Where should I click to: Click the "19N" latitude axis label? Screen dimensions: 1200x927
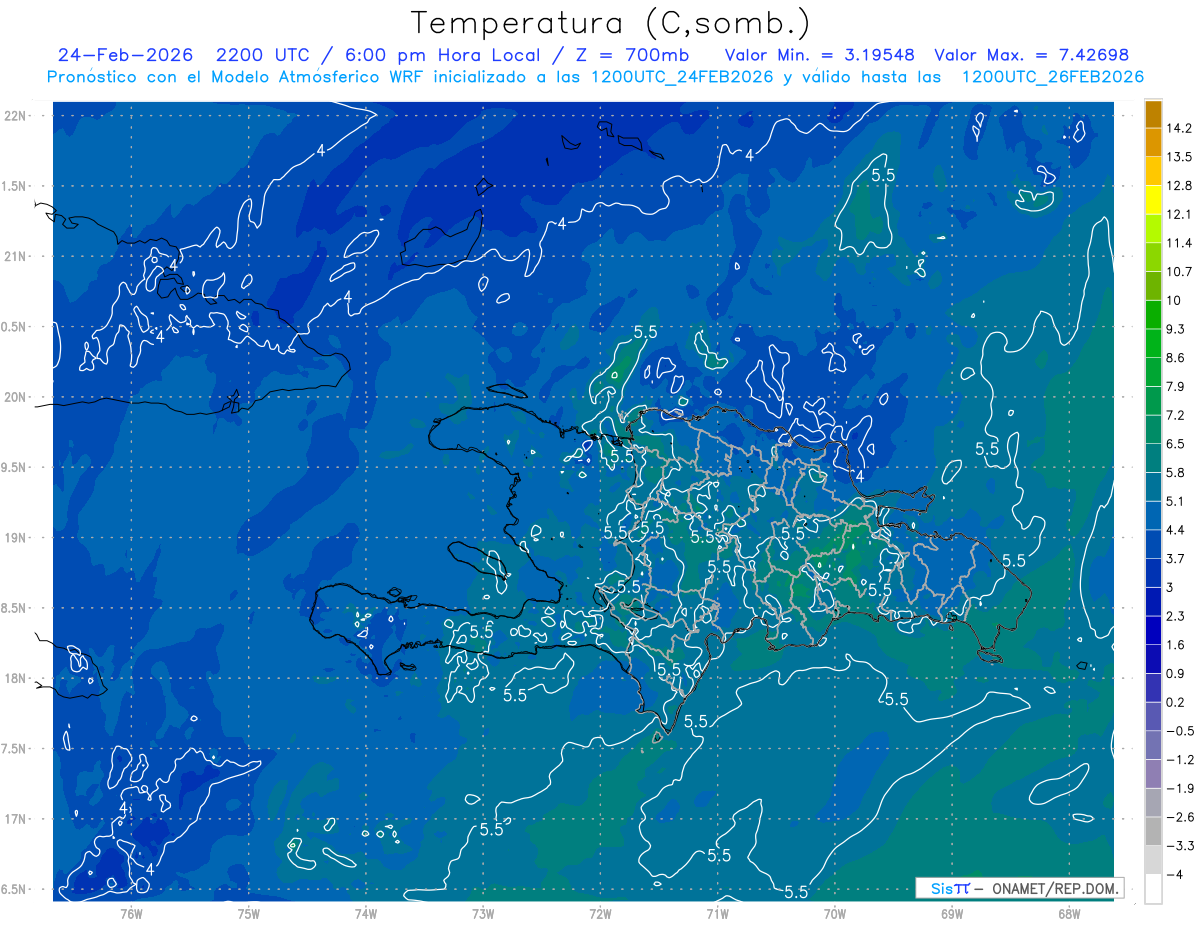[16, 538]
